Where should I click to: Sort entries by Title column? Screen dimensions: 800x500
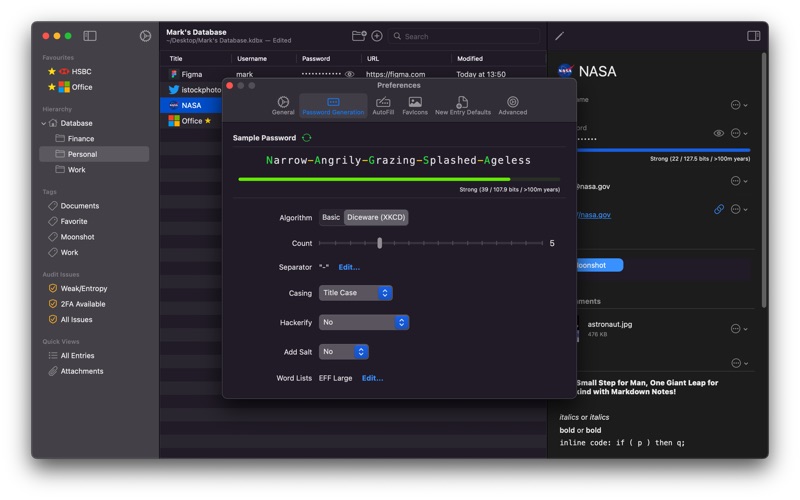176,59
